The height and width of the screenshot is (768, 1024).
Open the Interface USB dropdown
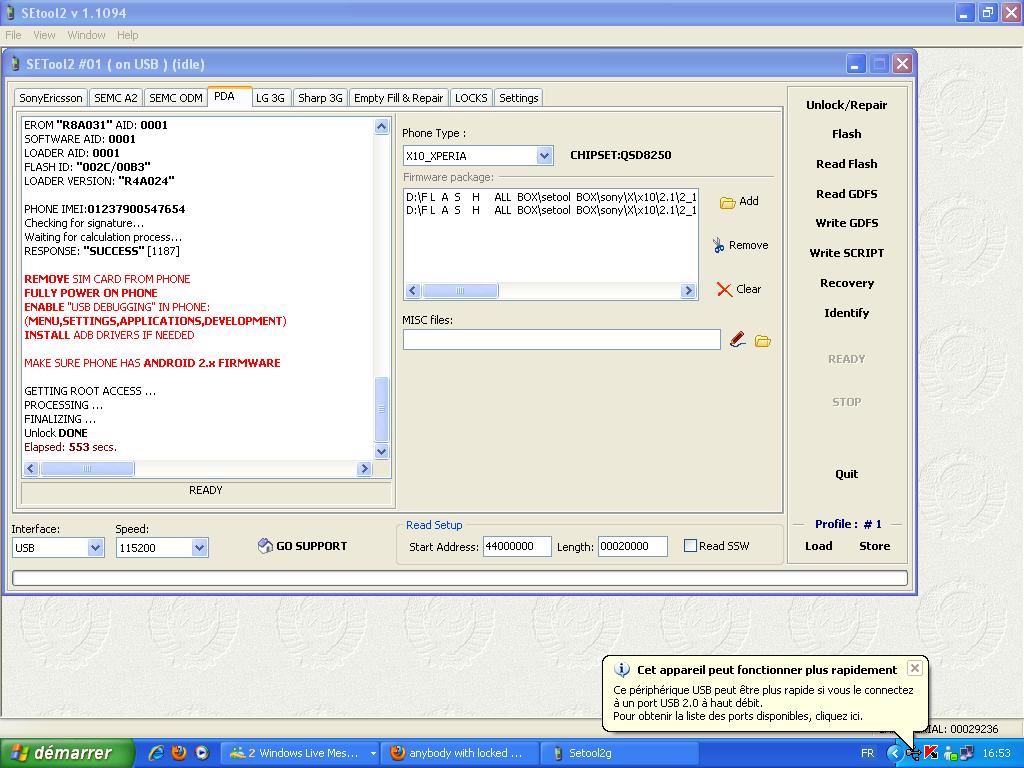95,547
